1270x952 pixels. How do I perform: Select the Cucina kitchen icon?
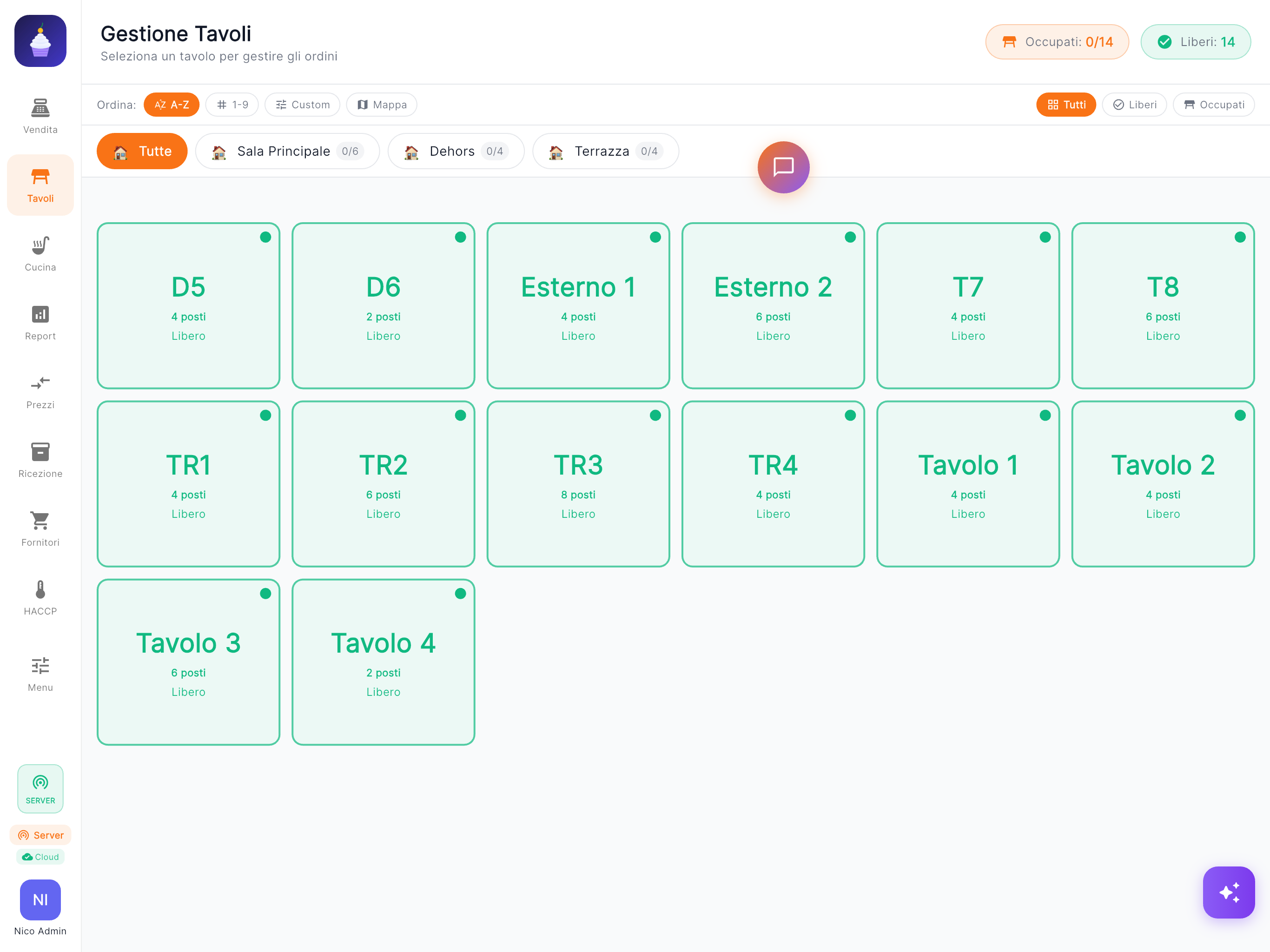40,252
